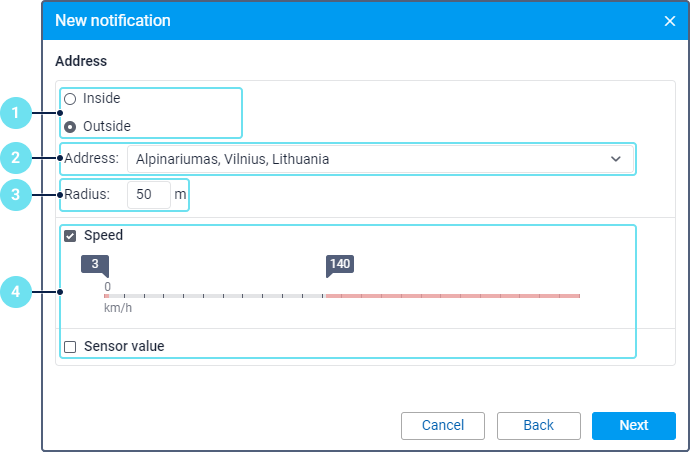
Task: Click the red speed range track
Action: pyautogui.click(x=452, y=296)
